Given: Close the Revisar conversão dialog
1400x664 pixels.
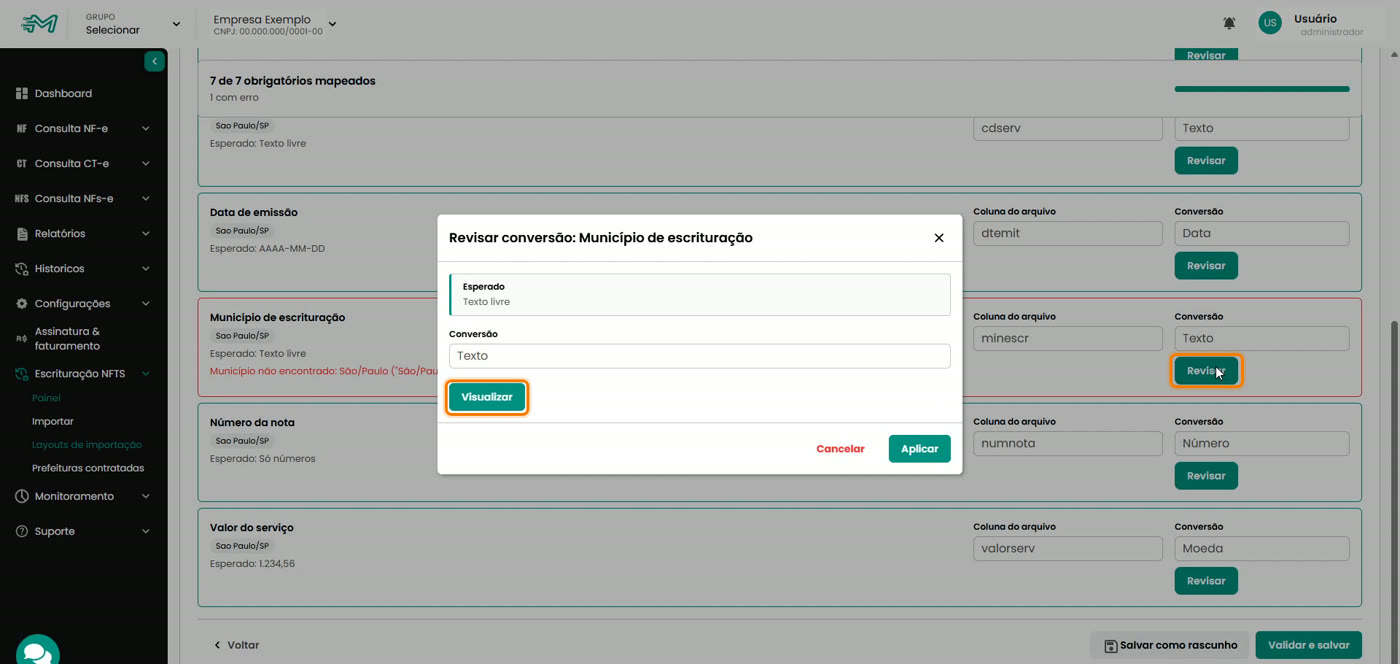Looking at the screenshot, I should point(939,238).
